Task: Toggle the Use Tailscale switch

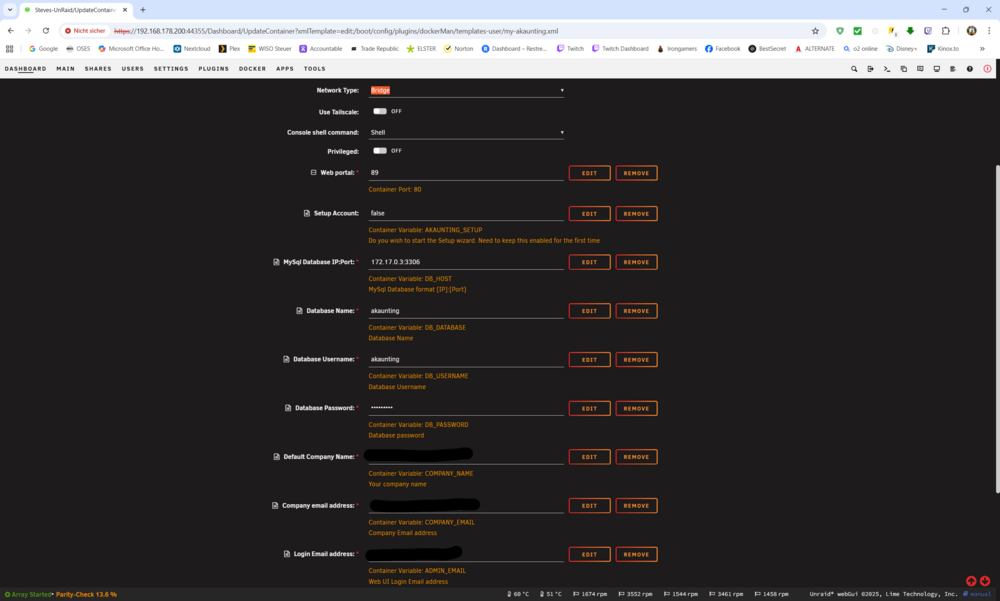Action: (x=380, y=111)
